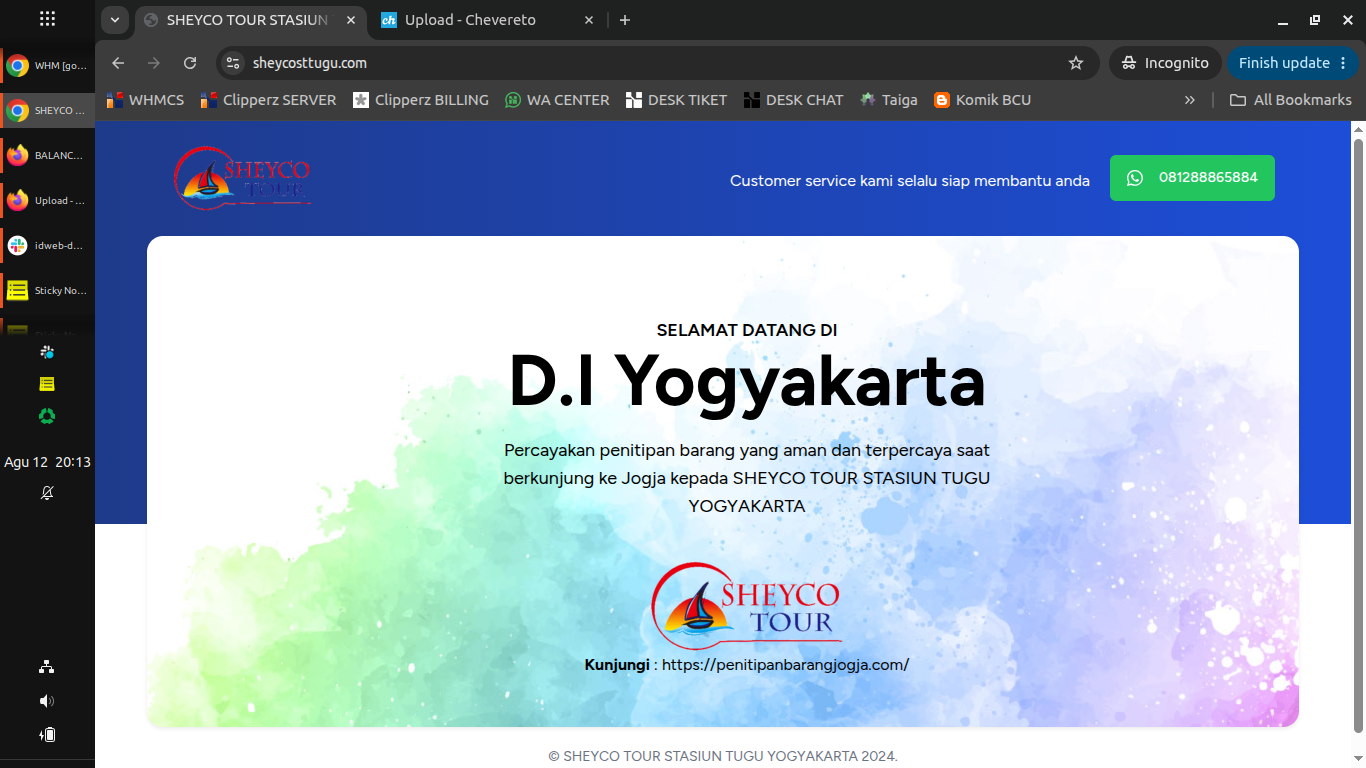
Task: Open the Sticky Notes window in taskbar
Action: (x=47, y=291)
